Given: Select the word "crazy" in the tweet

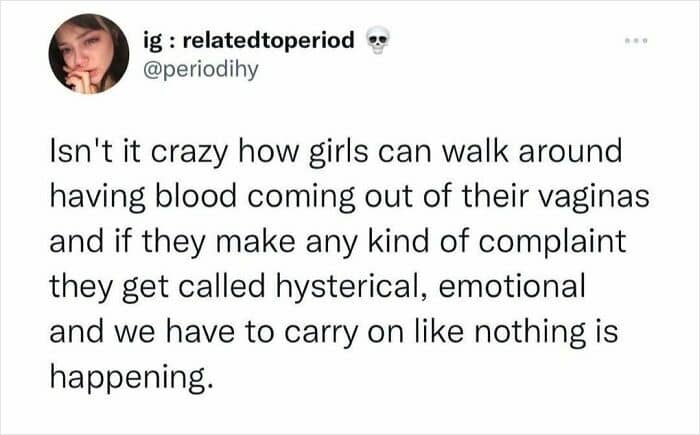Looking at the screenshot, I should 190,153.
